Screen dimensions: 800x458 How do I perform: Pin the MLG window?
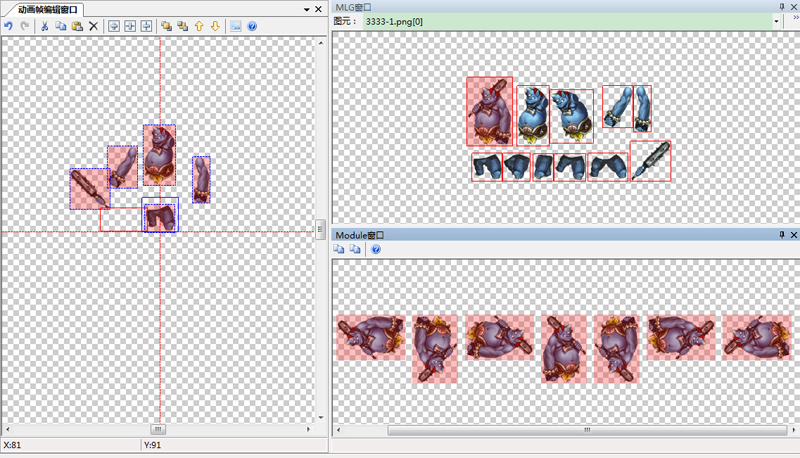782,7
